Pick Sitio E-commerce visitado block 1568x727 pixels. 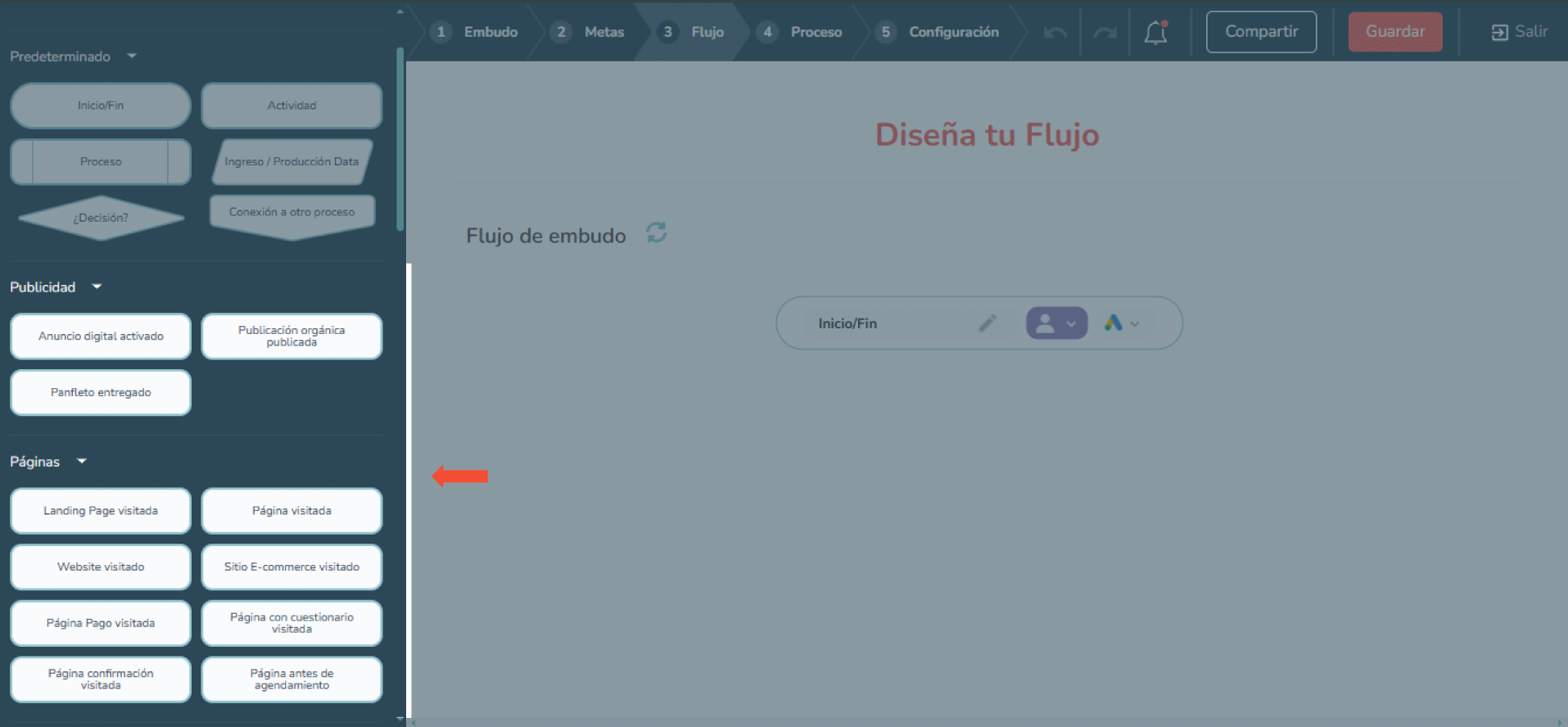pos(291,567)
